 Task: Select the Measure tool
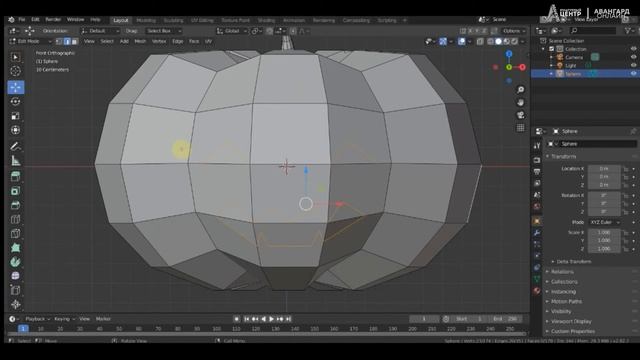[x=16, y=161]
